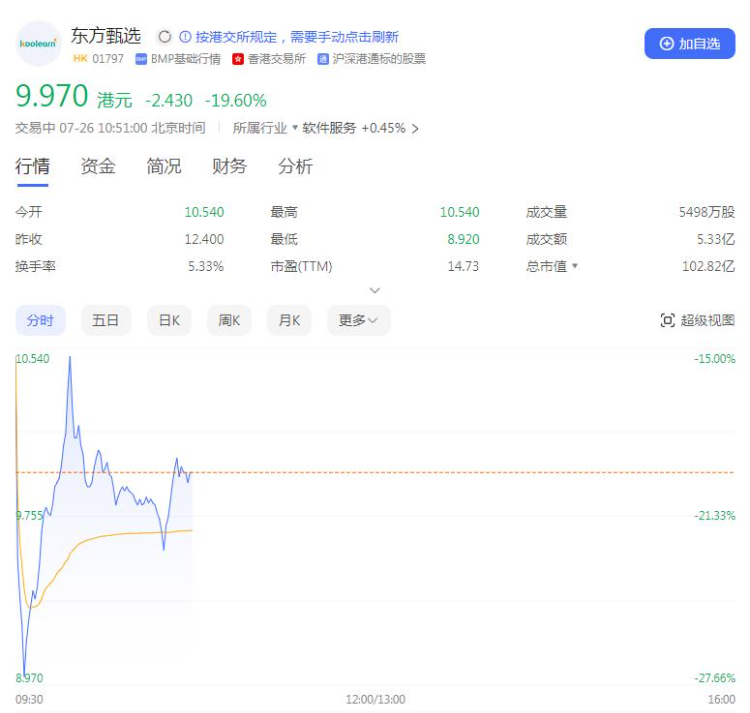Click the trading status timestamp 07-26 10:51:00
750x713 pixels.
(103, 128)
